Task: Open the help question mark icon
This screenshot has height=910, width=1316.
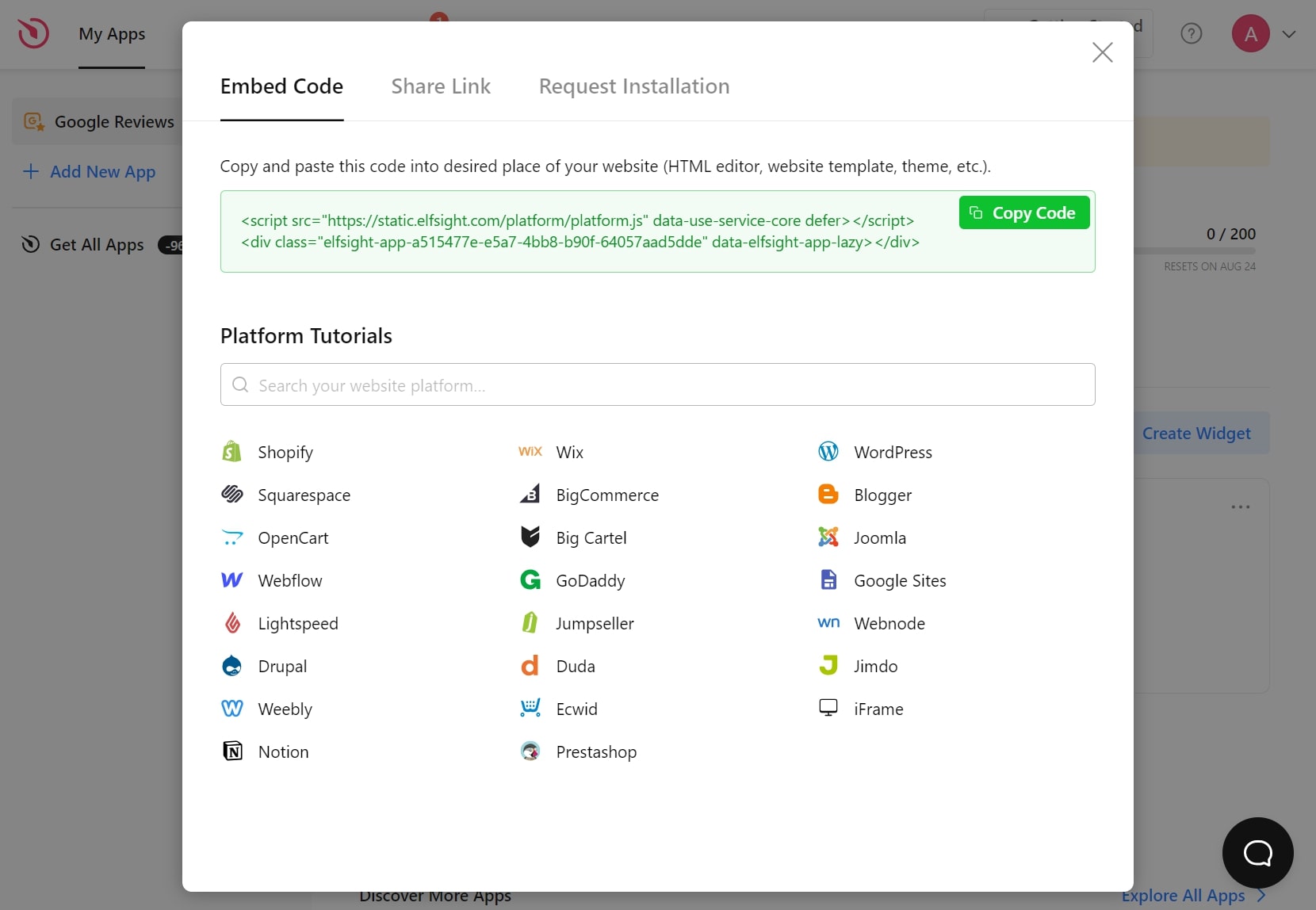Action: pos(1192,33)
